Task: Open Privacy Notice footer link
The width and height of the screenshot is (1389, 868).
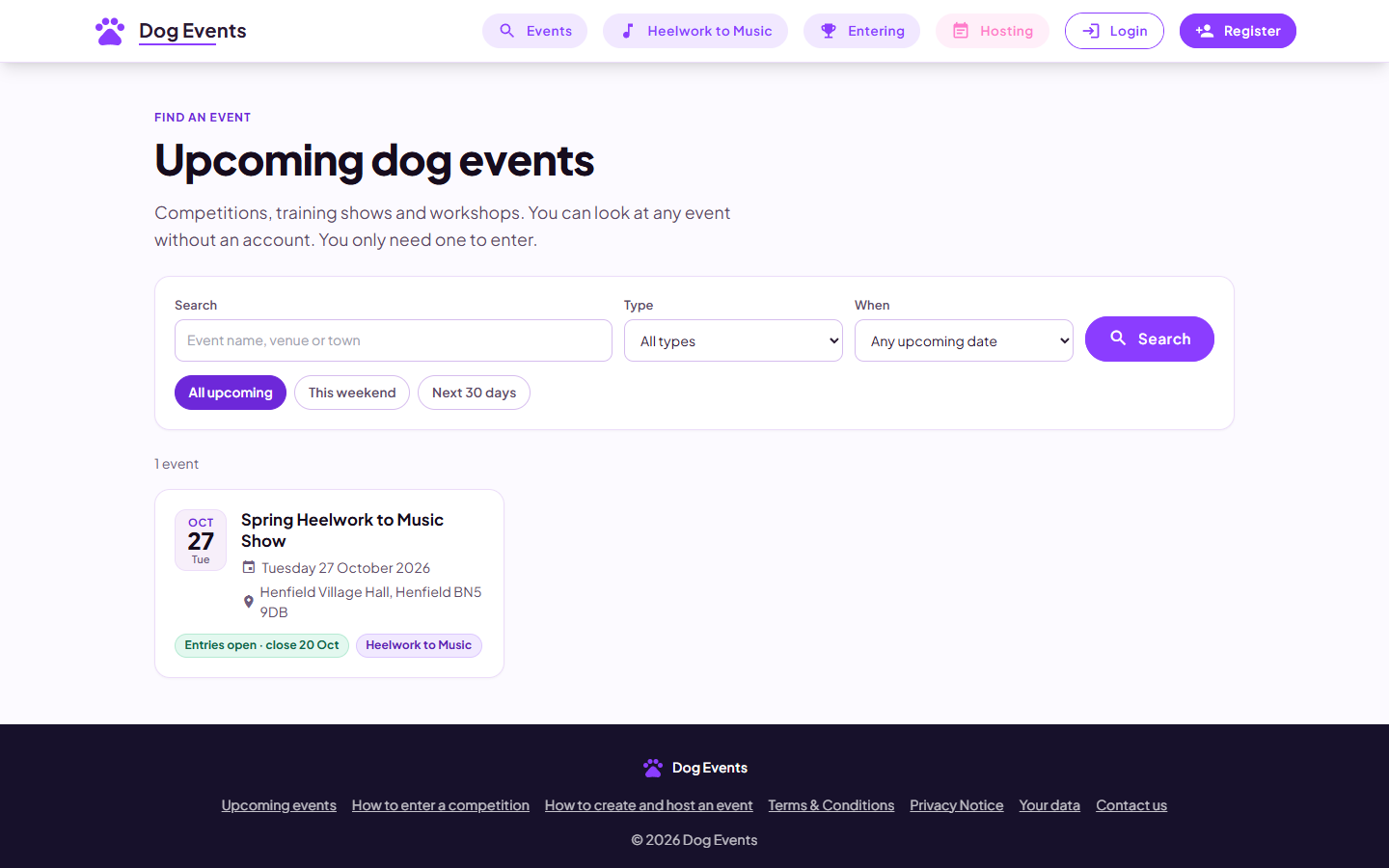Action: point(957,805)
